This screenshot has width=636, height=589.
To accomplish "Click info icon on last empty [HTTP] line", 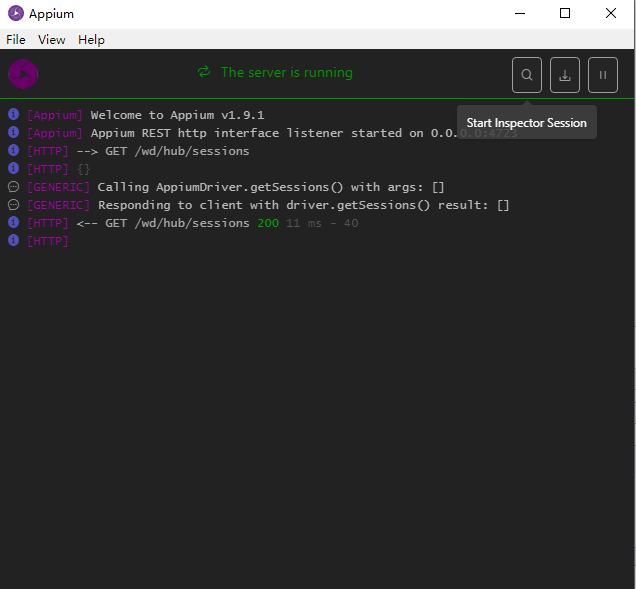I will 13,240.
